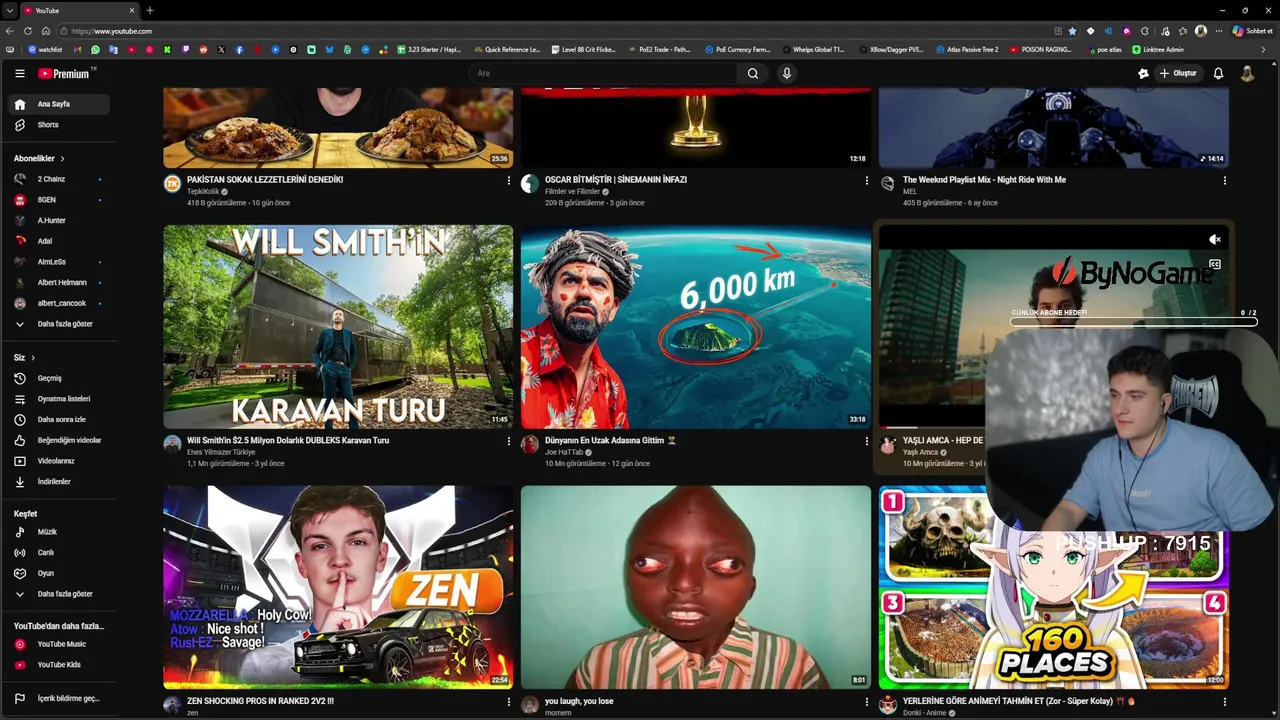Open Albert Heimann subscription channel

tap(59, 282)
